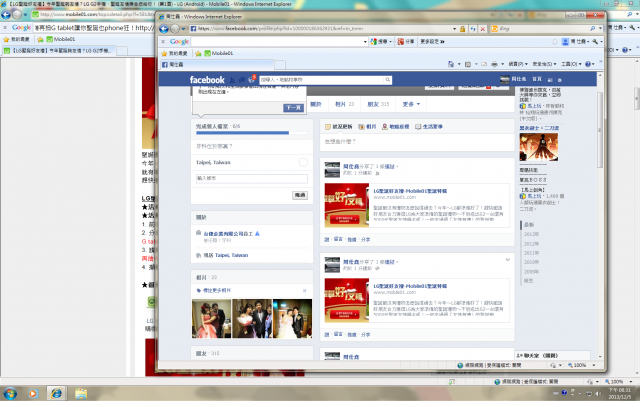This screenshot has height=407, width=640.
Task: Open first wedding photo thumbnail
Action: pyautogui.click(x=211, y=318)
